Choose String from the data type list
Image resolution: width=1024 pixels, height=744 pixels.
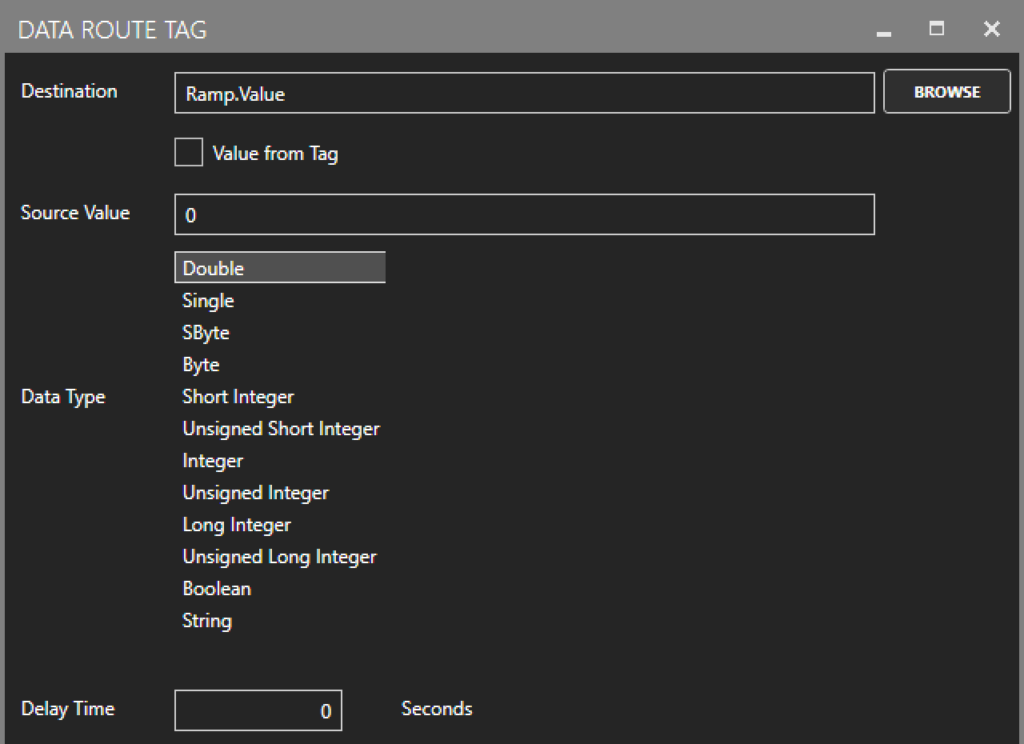tap(207, 621)
